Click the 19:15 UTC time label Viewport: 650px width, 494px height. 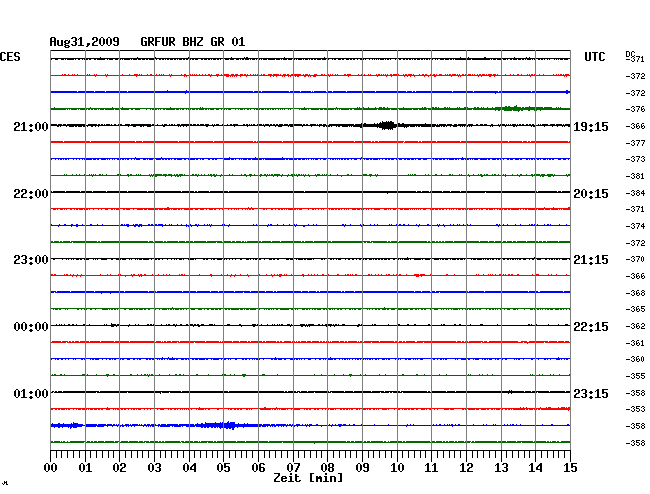point(591,126)
